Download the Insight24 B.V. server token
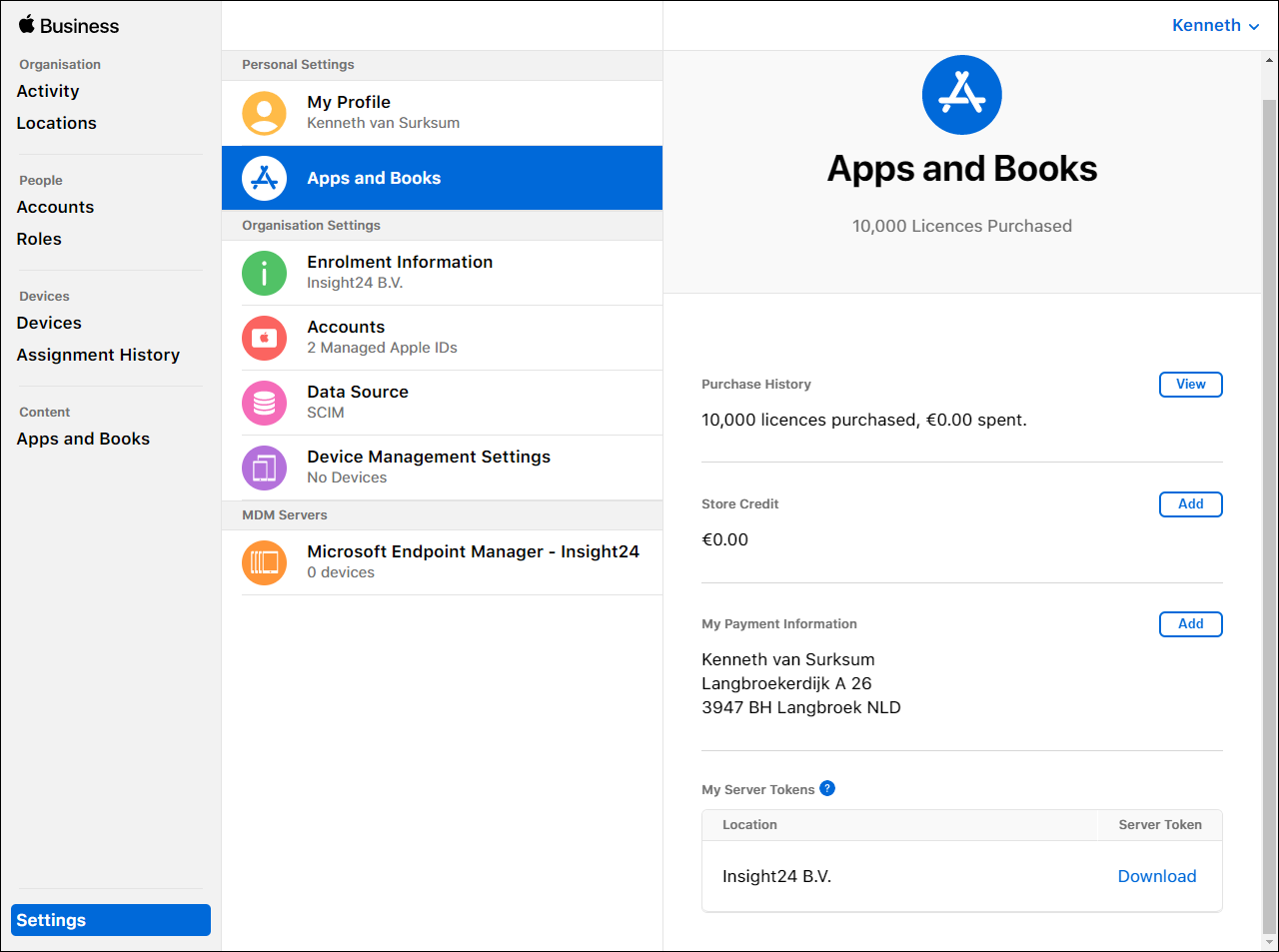The height and width of the screenshot is (952, 1279). [x=1156, y=876]
